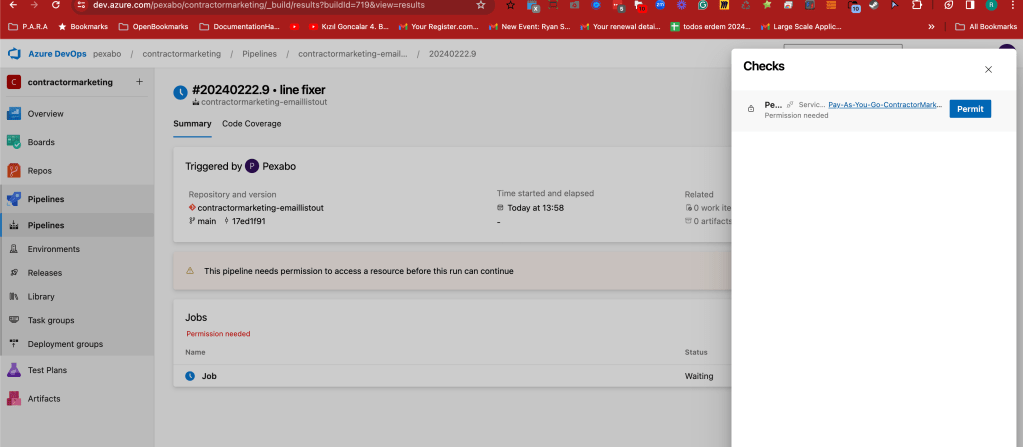Open Your renewal detai... bookmark
This screenshot has height=447, width=1023.
(x=620, y=27)
